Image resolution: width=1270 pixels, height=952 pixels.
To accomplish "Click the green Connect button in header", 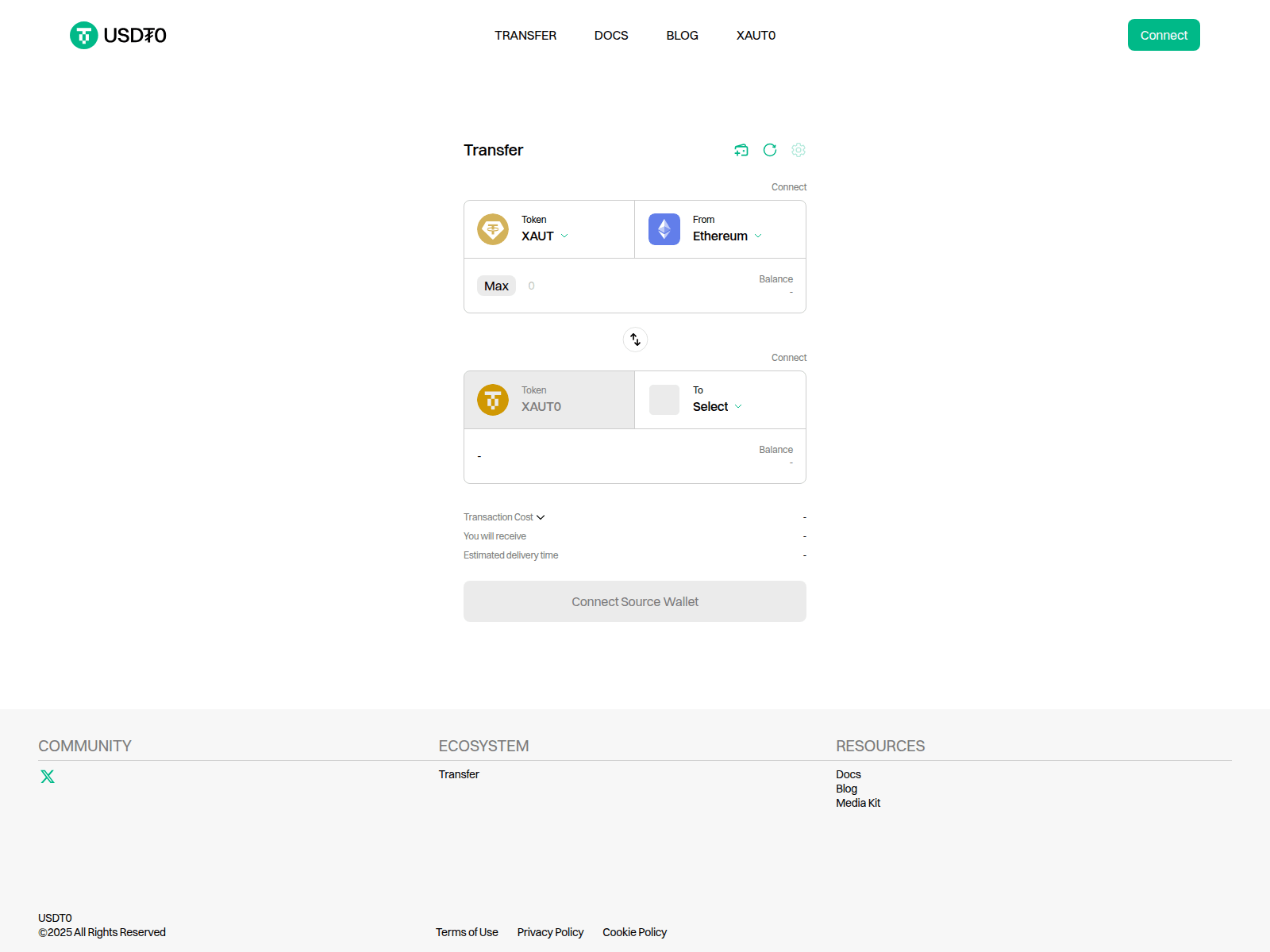I will coord(1164,35).
